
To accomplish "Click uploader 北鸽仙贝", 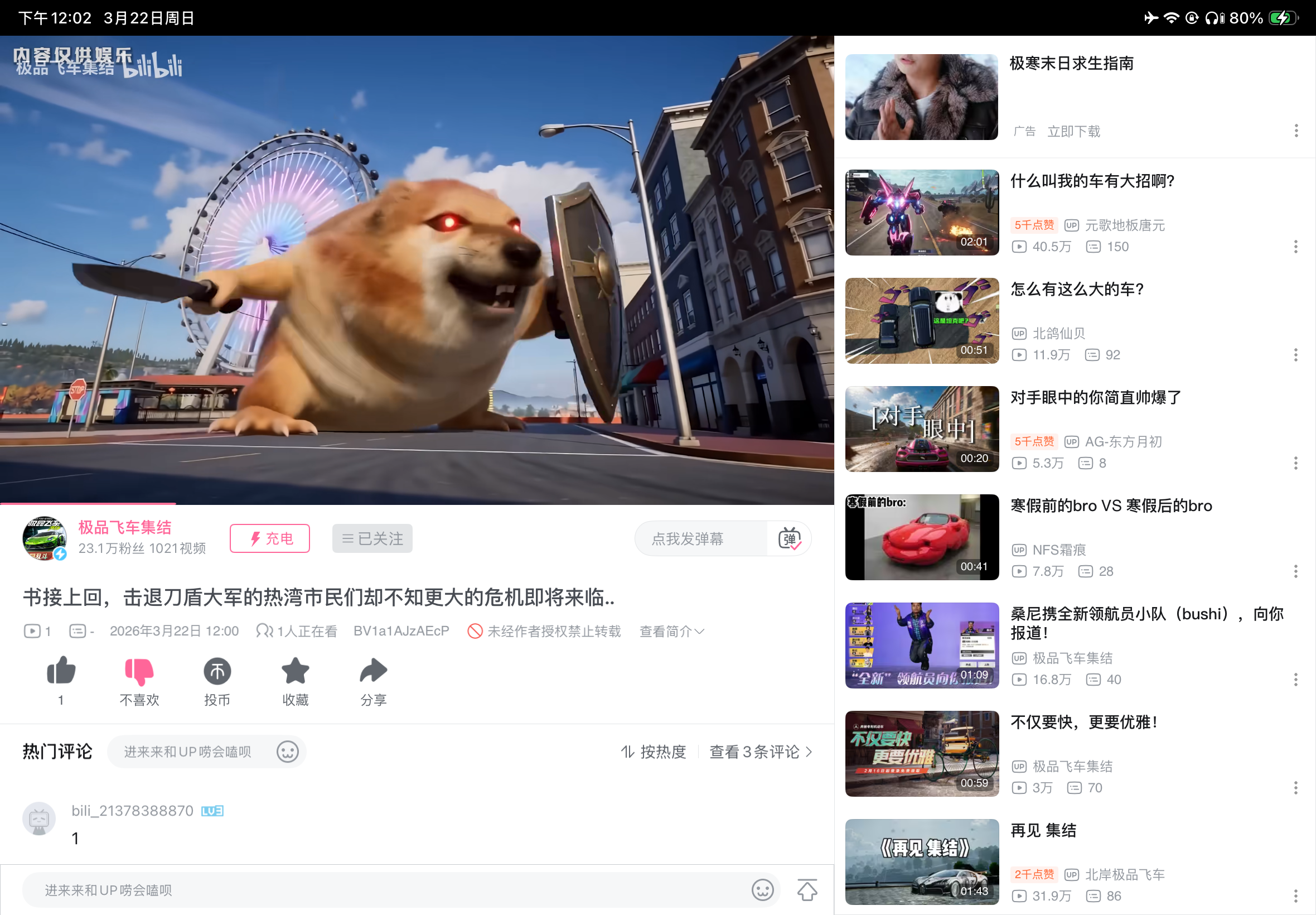I will click(1059, 333).
